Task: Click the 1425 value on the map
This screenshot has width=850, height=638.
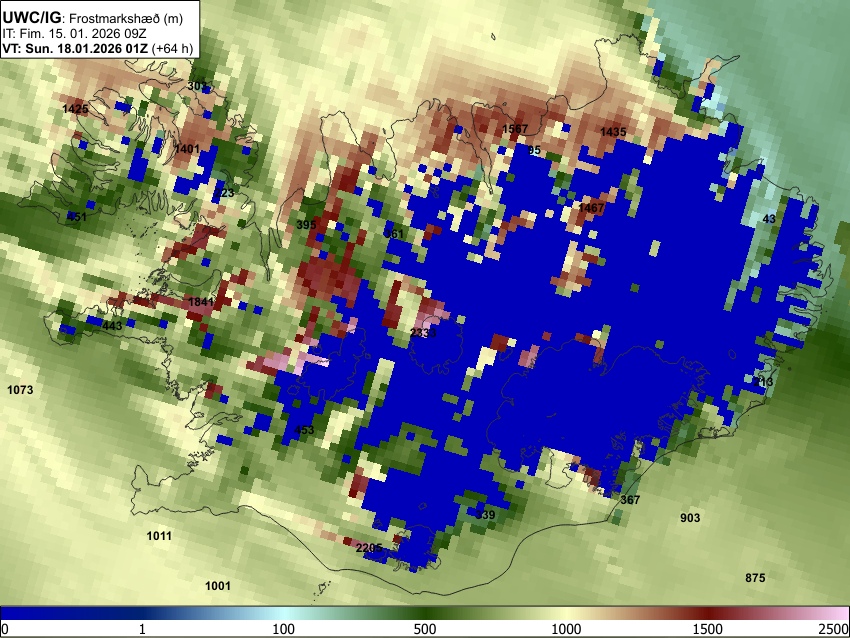Action: (75, 109)
